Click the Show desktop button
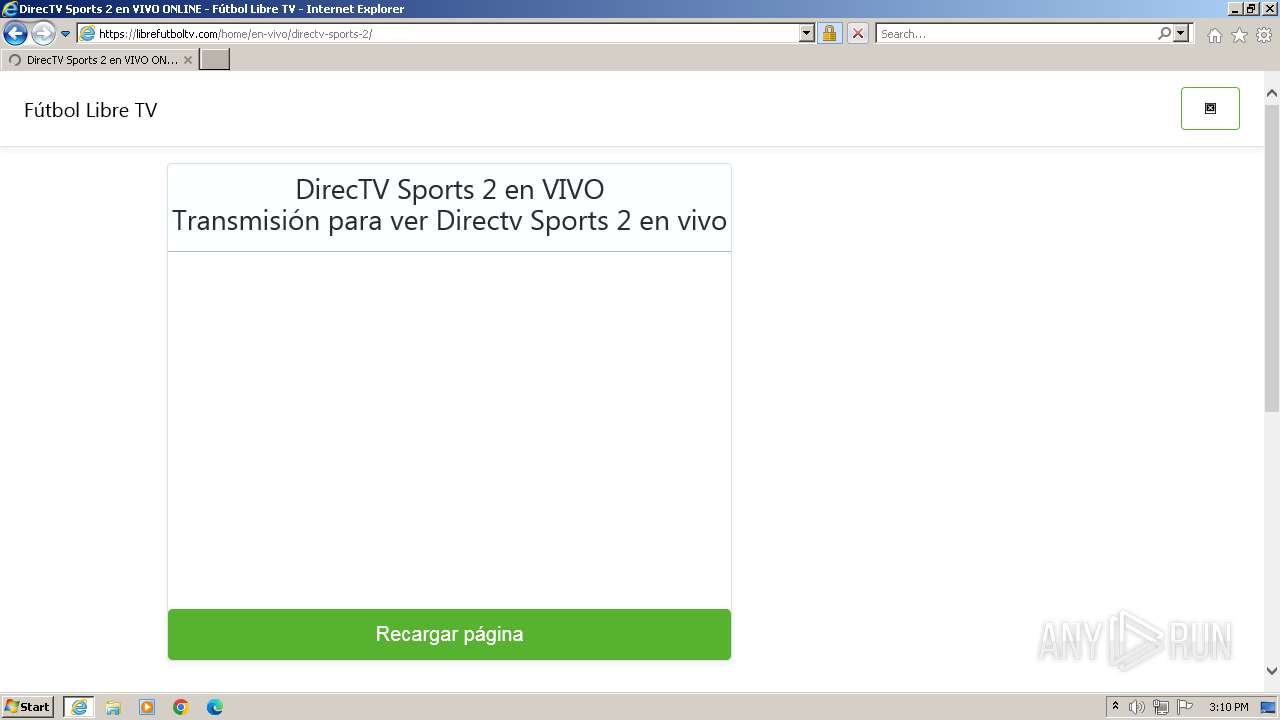 coord(1269,707)
